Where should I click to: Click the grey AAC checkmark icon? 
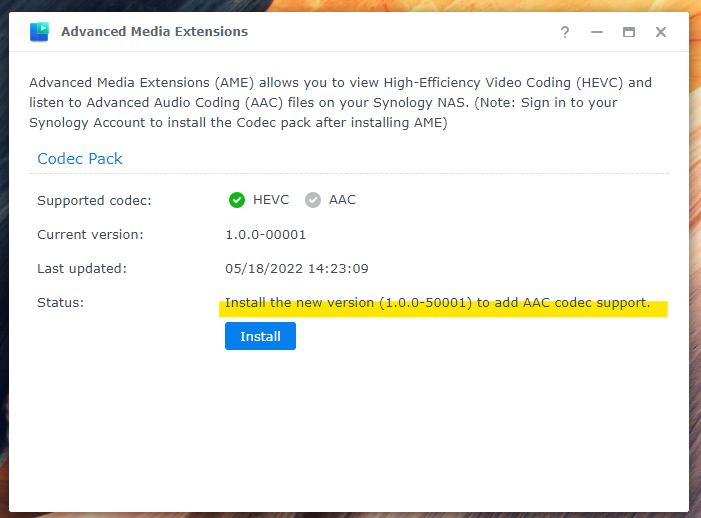tap(313, 200)
